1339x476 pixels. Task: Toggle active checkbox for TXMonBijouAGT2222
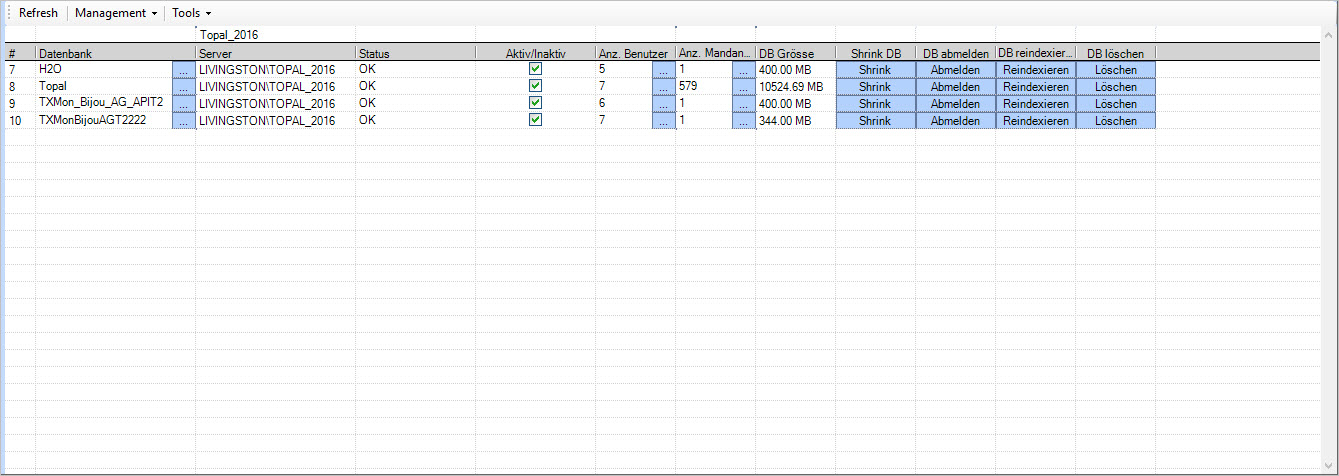(535, 120)
